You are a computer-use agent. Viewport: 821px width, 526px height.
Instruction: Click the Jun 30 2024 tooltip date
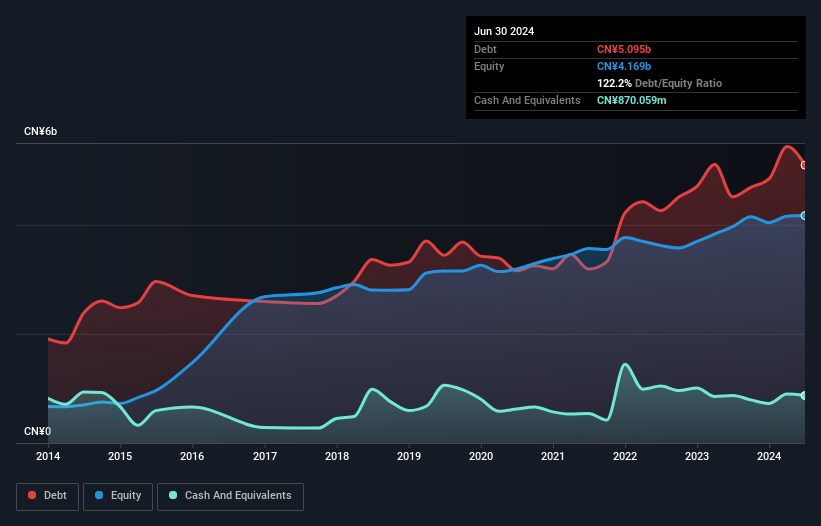pyautogui.click(x=504, y=31)
